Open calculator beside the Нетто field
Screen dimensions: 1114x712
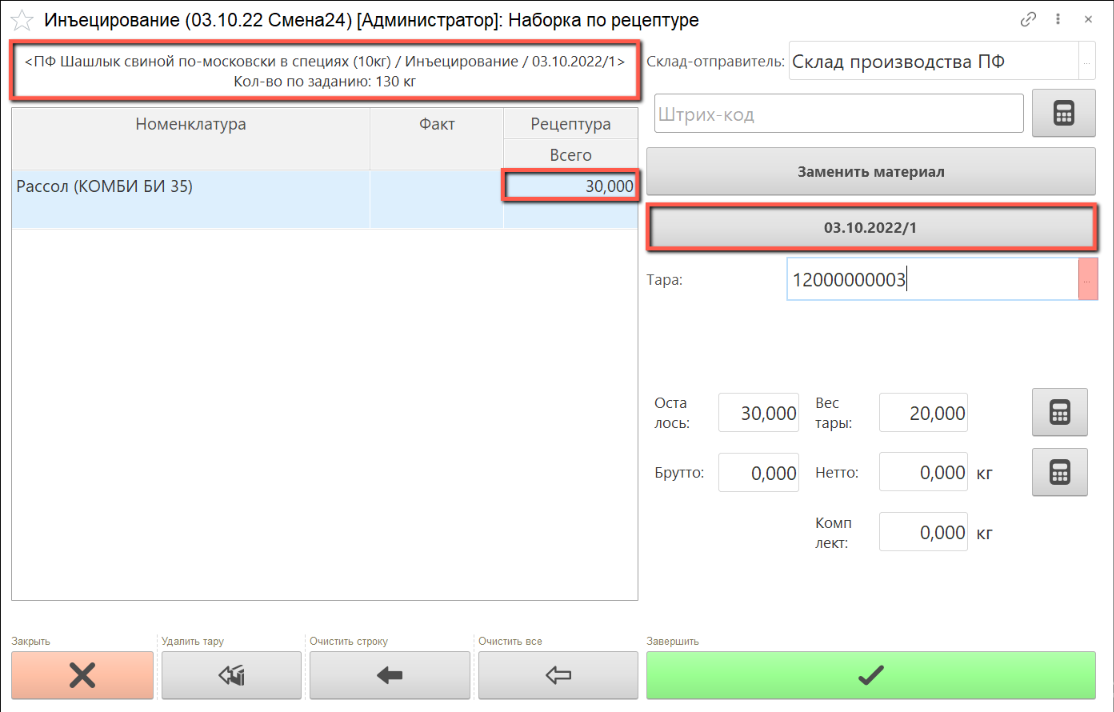click(x=1059, y=472)
